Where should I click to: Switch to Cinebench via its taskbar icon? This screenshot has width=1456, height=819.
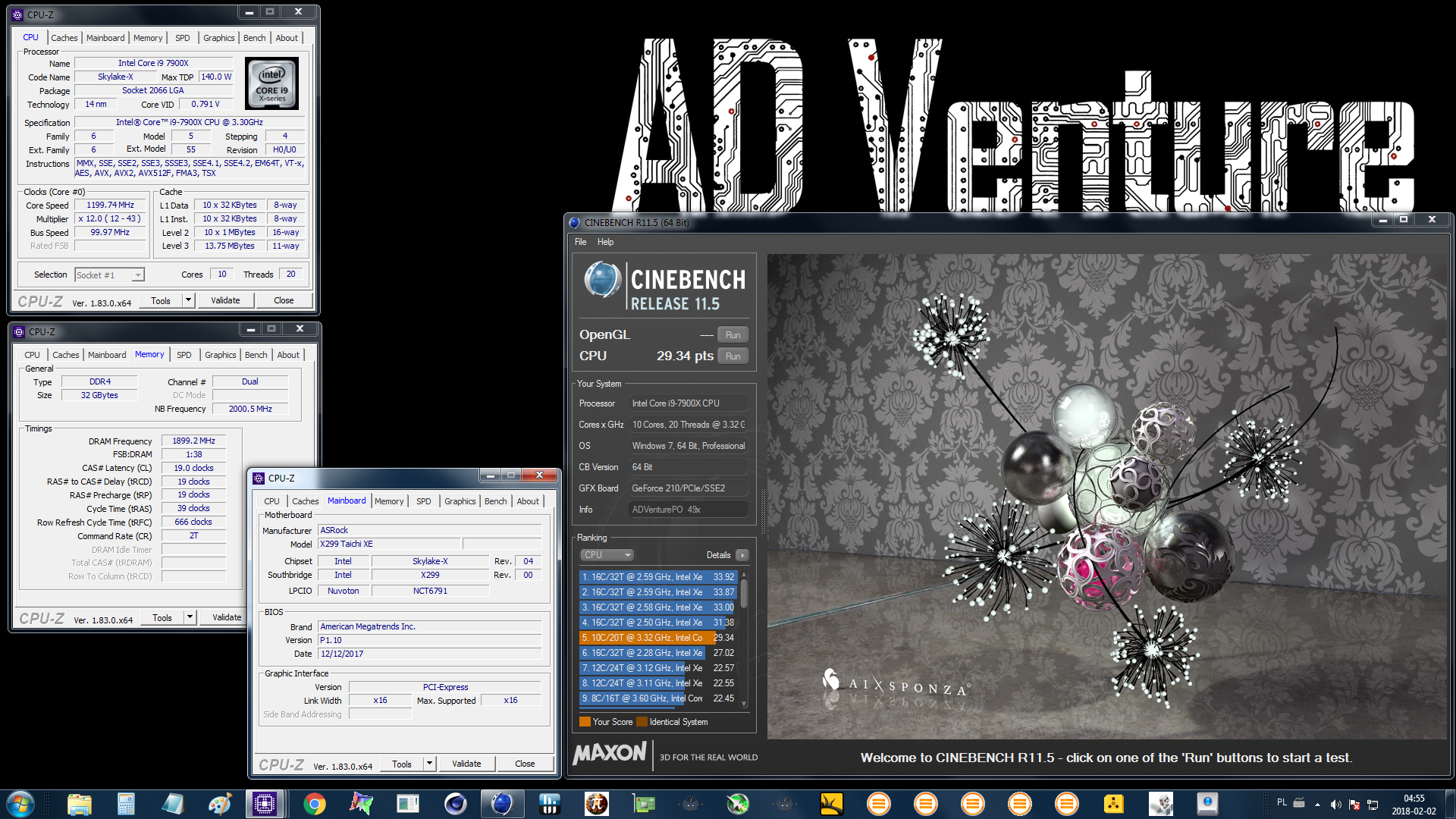click(502, 804)
